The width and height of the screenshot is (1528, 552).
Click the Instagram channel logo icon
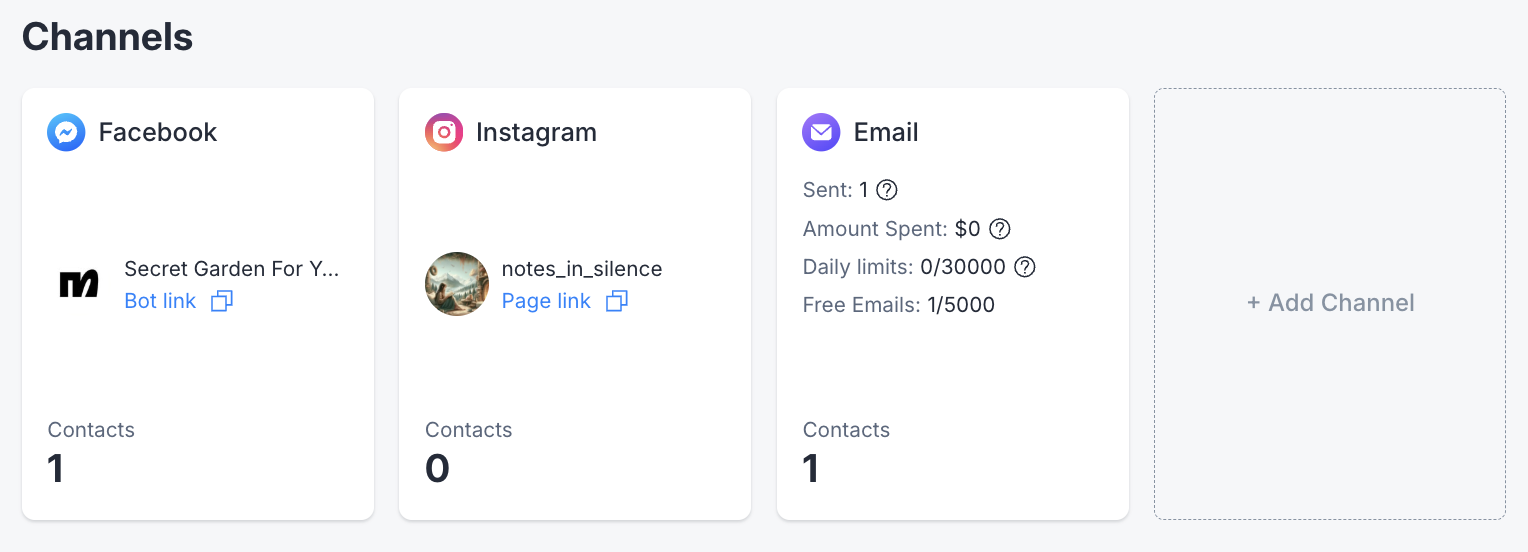pyautogui.click(x=444, y=132)
